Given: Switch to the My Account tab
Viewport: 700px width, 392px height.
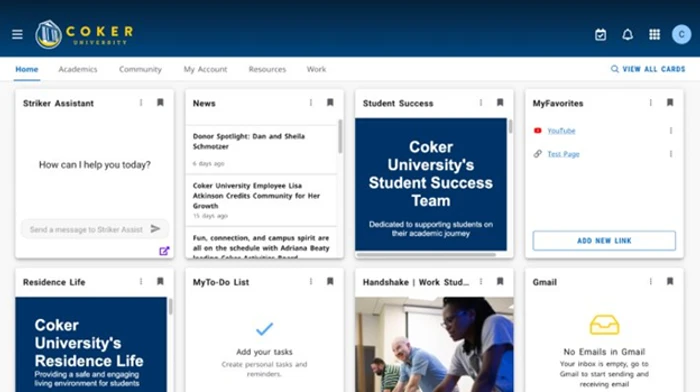Looking at the screenshot, I should (x=205, y=69).
